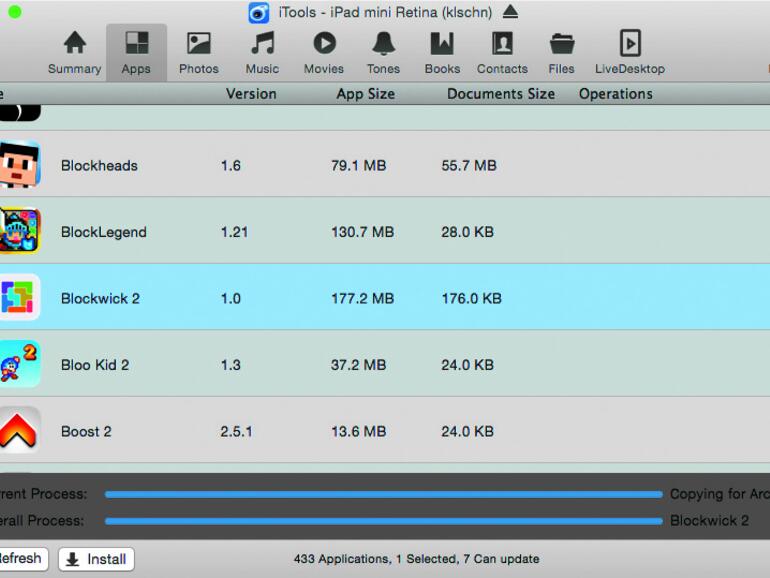Click the 177.2 MB app size value
770x578 pixels.
pos(362,299)
